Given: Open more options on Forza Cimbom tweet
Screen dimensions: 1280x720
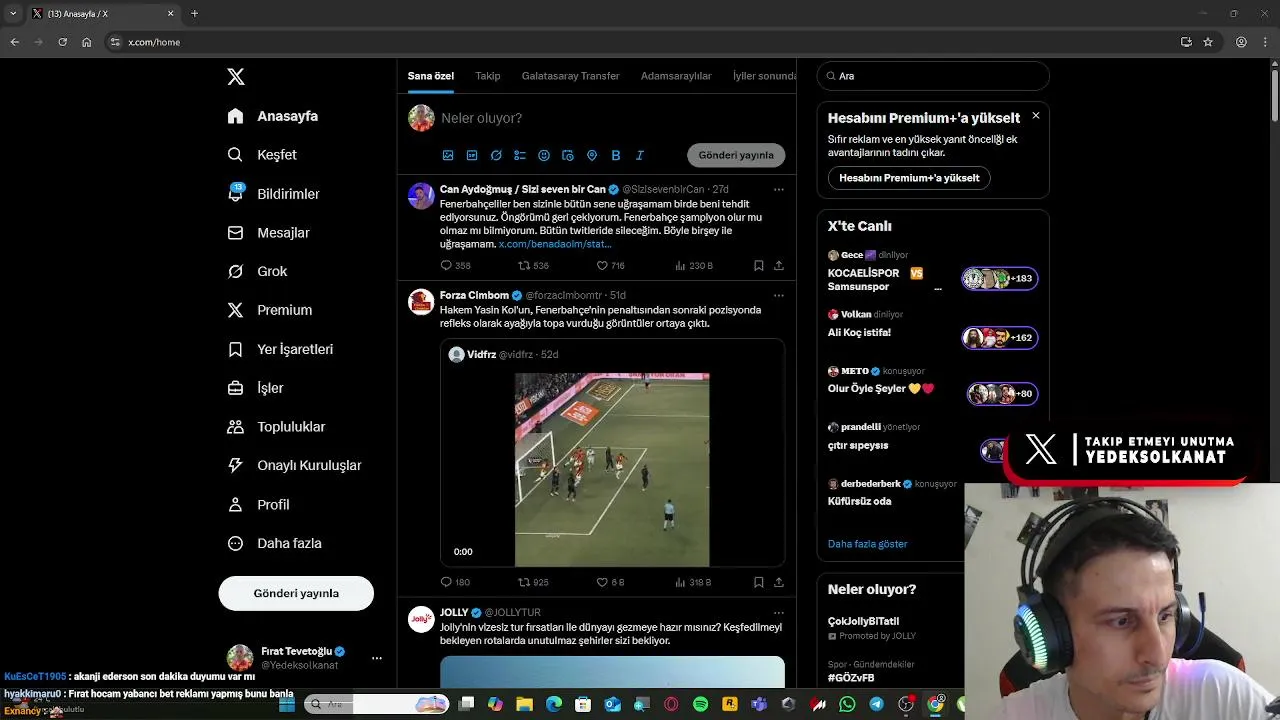Looking at the screenshot, I should pyautogui.click(x=779, y=295).
